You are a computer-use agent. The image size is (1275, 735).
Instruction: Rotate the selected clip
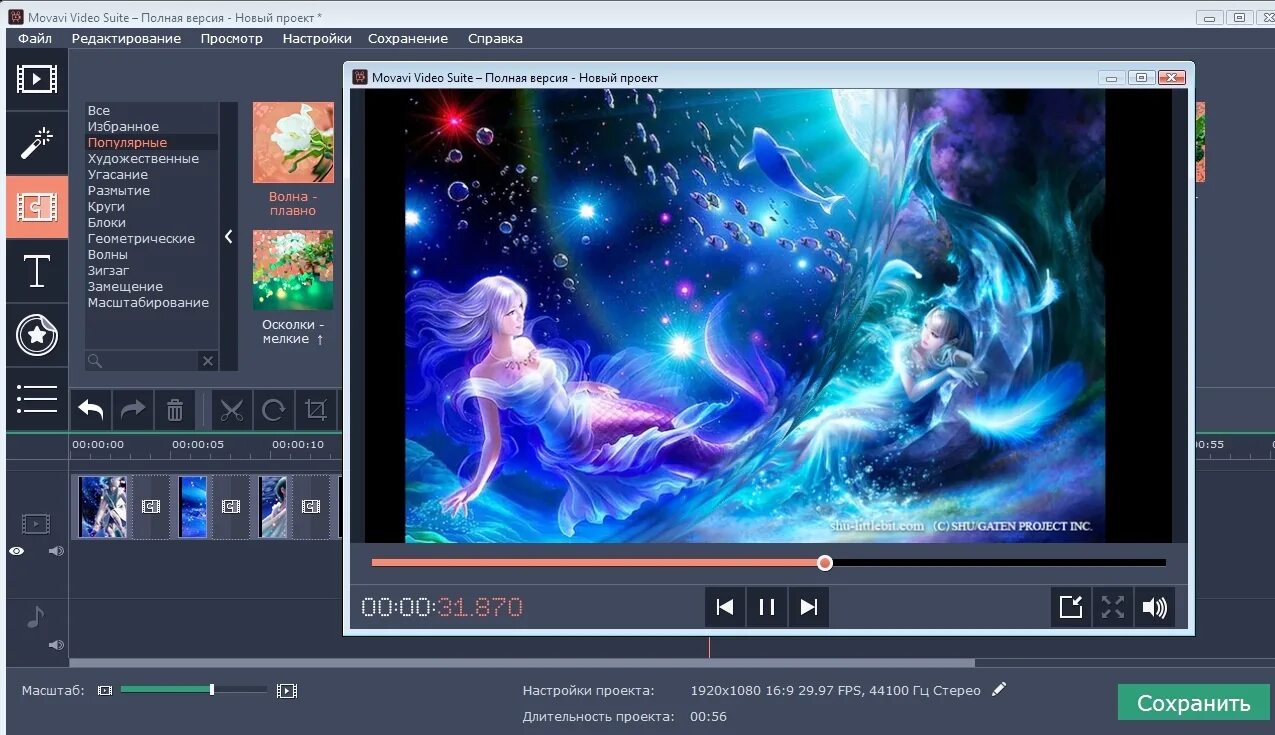point(273,409)
